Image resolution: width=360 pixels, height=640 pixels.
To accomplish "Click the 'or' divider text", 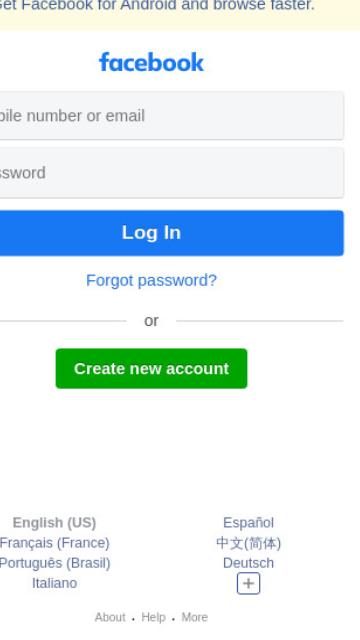I will (x=151, y=321).
